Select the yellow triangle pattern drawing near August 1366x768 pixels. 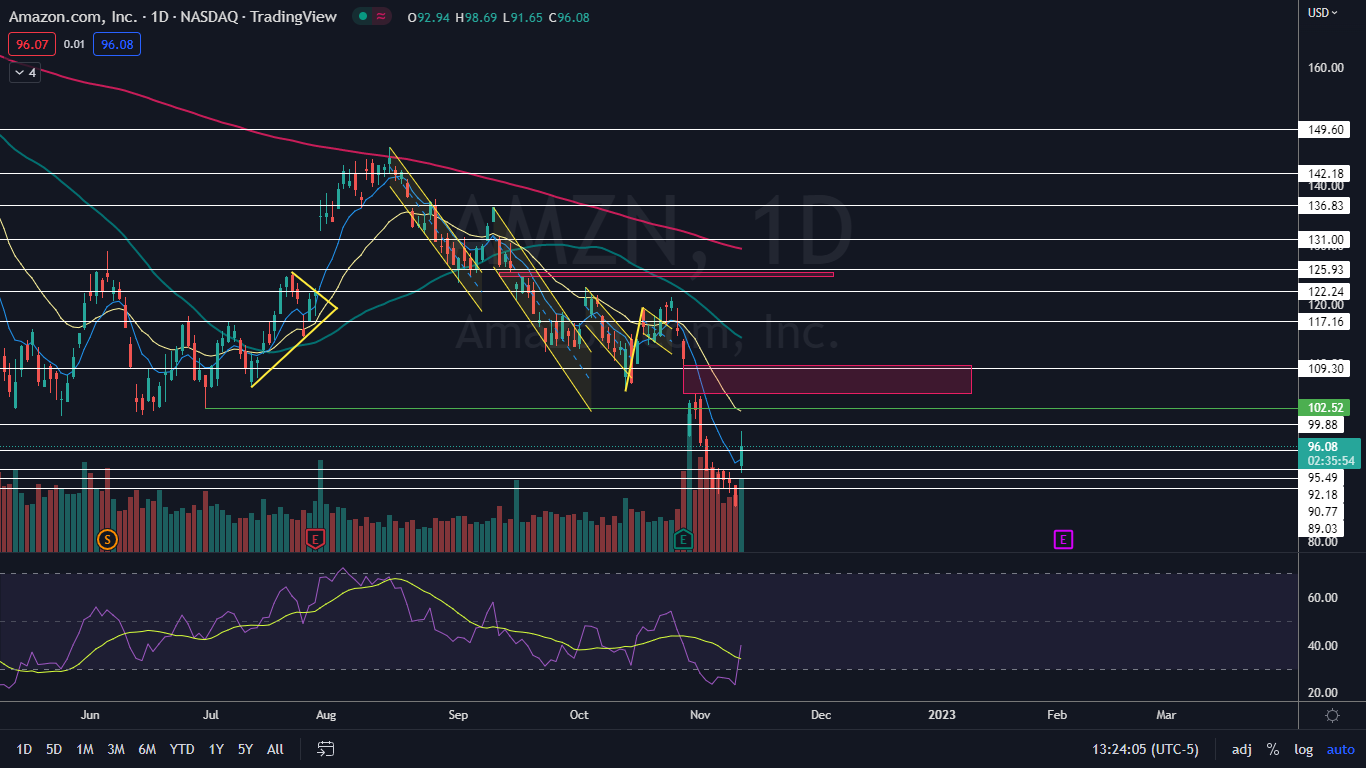296,327
